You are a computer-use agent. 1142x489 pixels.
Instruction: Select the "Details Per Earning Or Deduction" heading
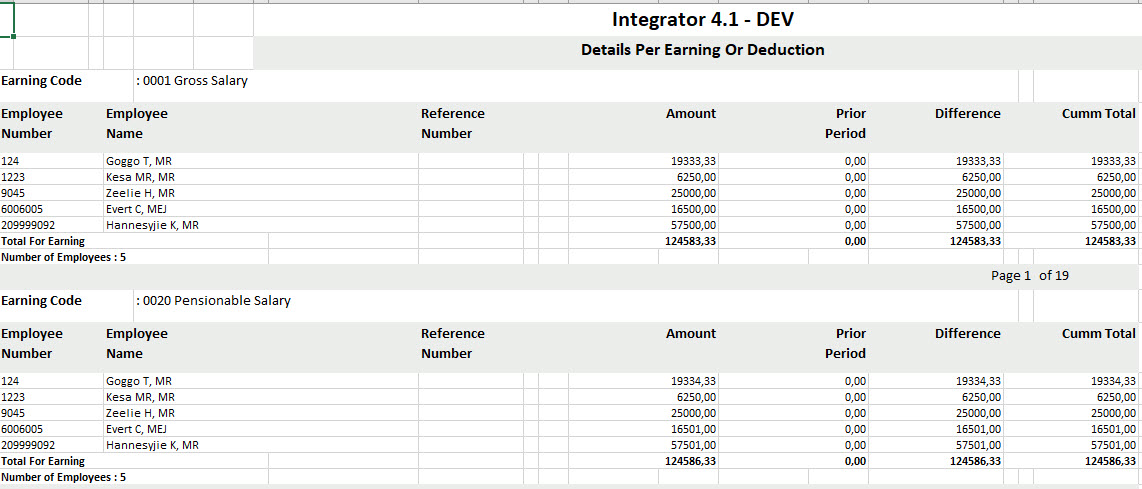tap(702, 50)
